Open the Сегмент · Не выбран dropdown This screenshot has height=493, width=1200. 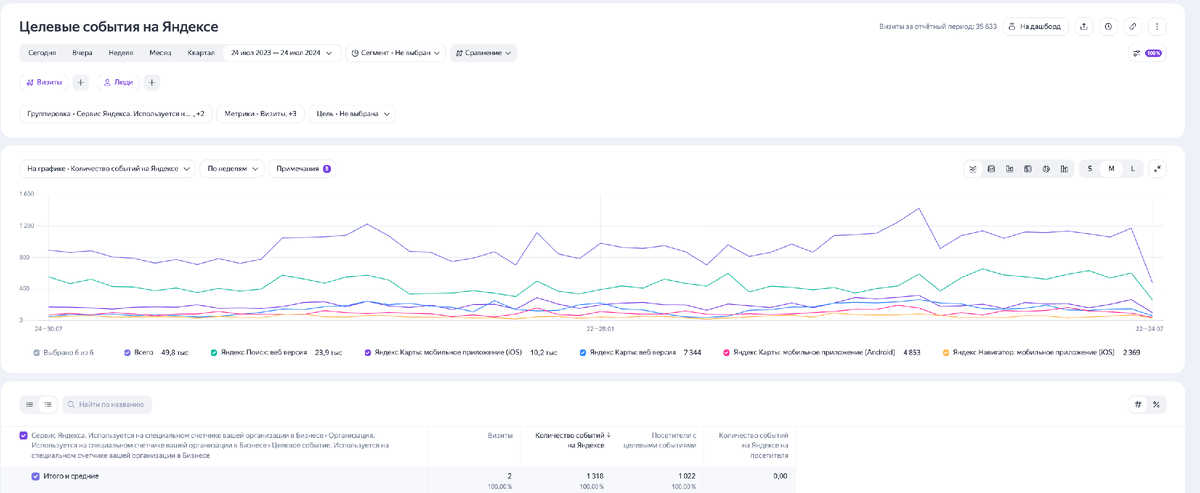click(x=396, y=53)
